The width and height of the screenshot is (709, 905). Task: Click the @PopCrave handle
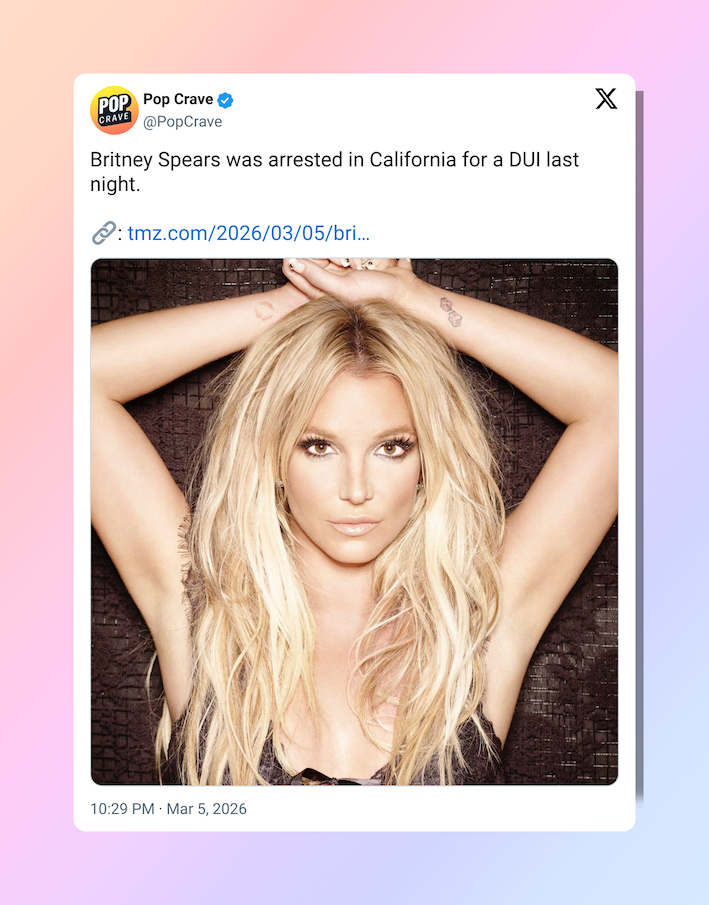182,122
